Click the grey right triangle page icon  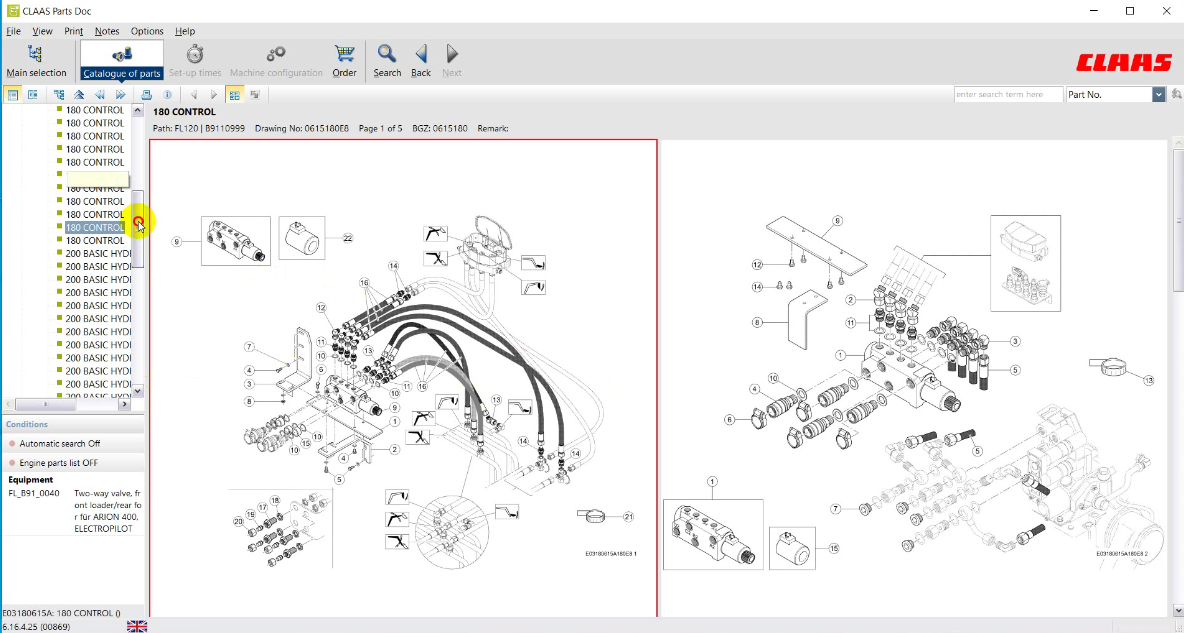214,94
